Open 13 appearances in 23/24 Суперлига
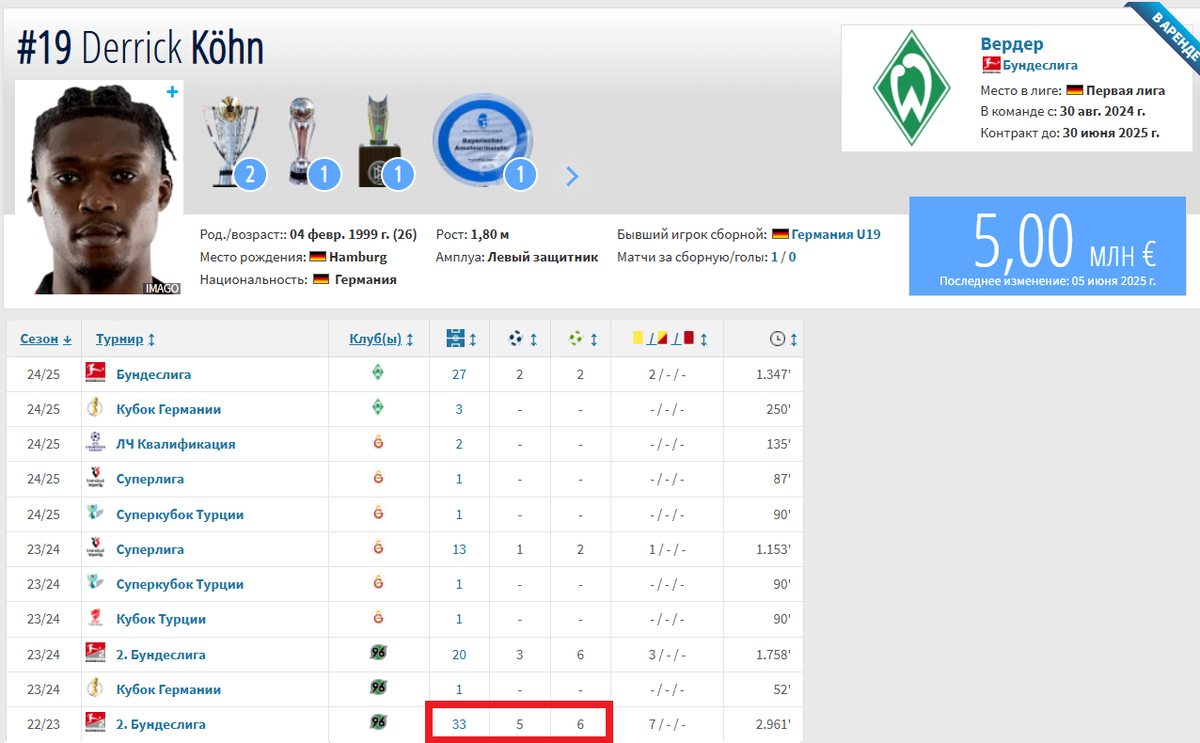 460,549
